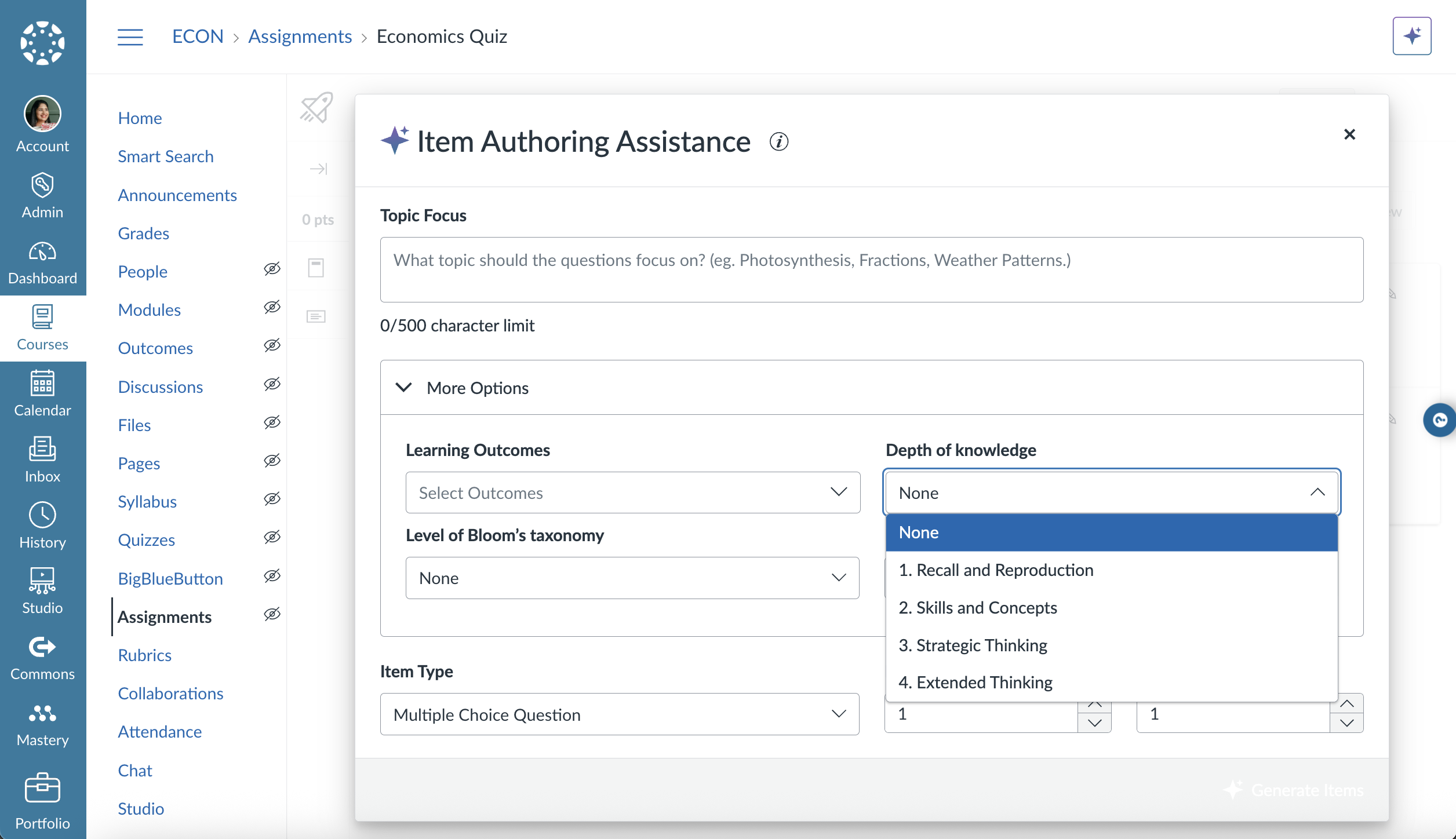Open the Canvas Dashboard
Viewport: 1456px width, 839px height.
click(x=42, y=262)
